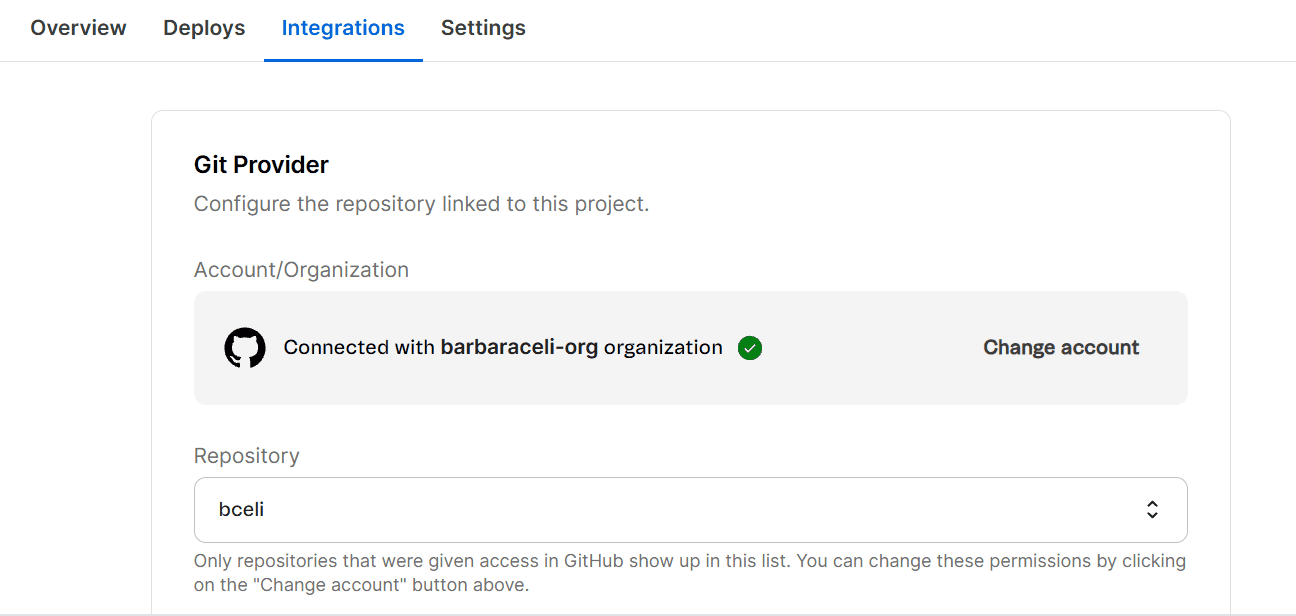
Task: Click the blue underline beneath Integrations
Action: 343,60
